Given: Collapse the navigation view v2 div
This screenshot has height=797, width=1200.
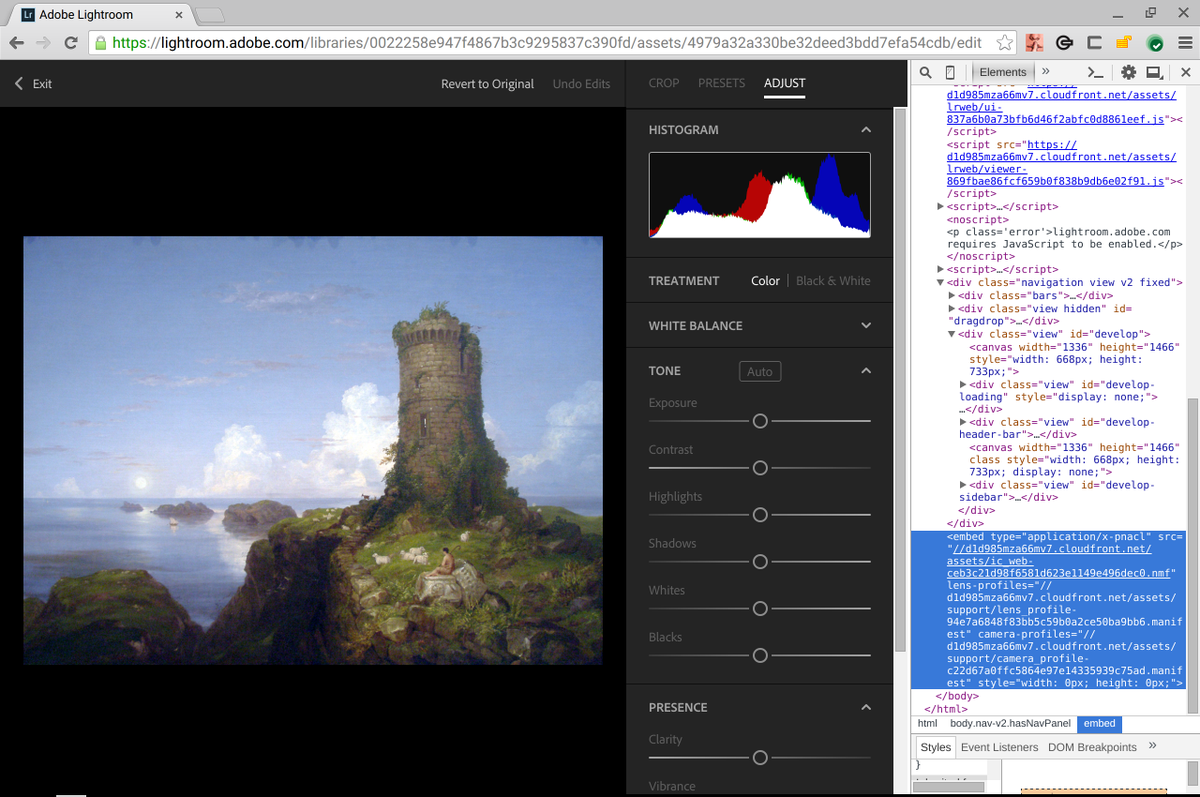Looking at the screenshot, I should coord(940,283).
